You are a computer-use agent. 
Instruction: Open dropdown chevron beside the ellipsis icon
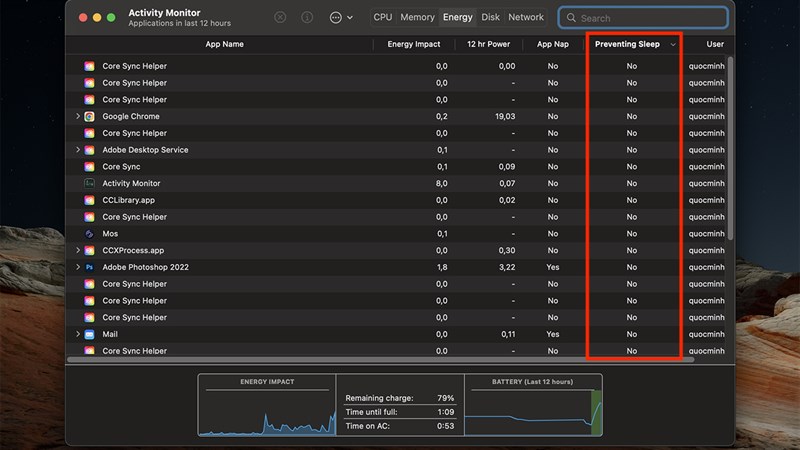[350, 18]
